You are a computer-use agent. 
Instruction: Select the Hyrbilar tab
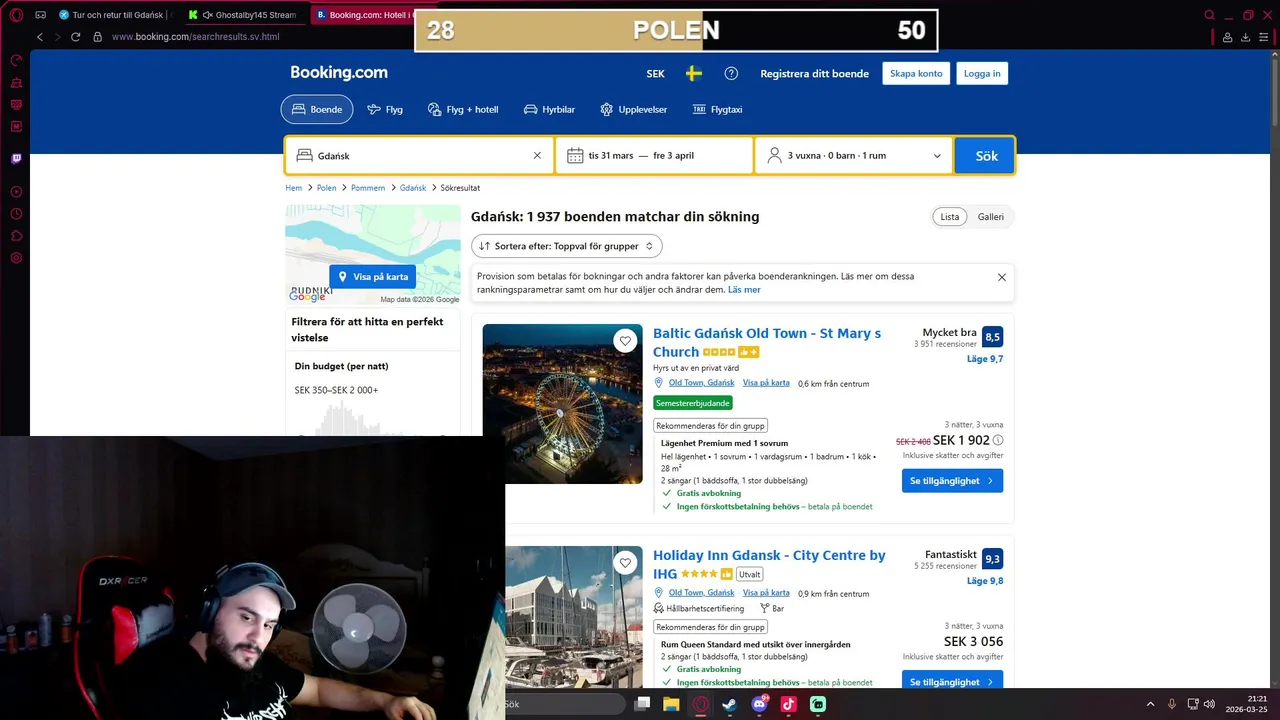click(549, 109)
